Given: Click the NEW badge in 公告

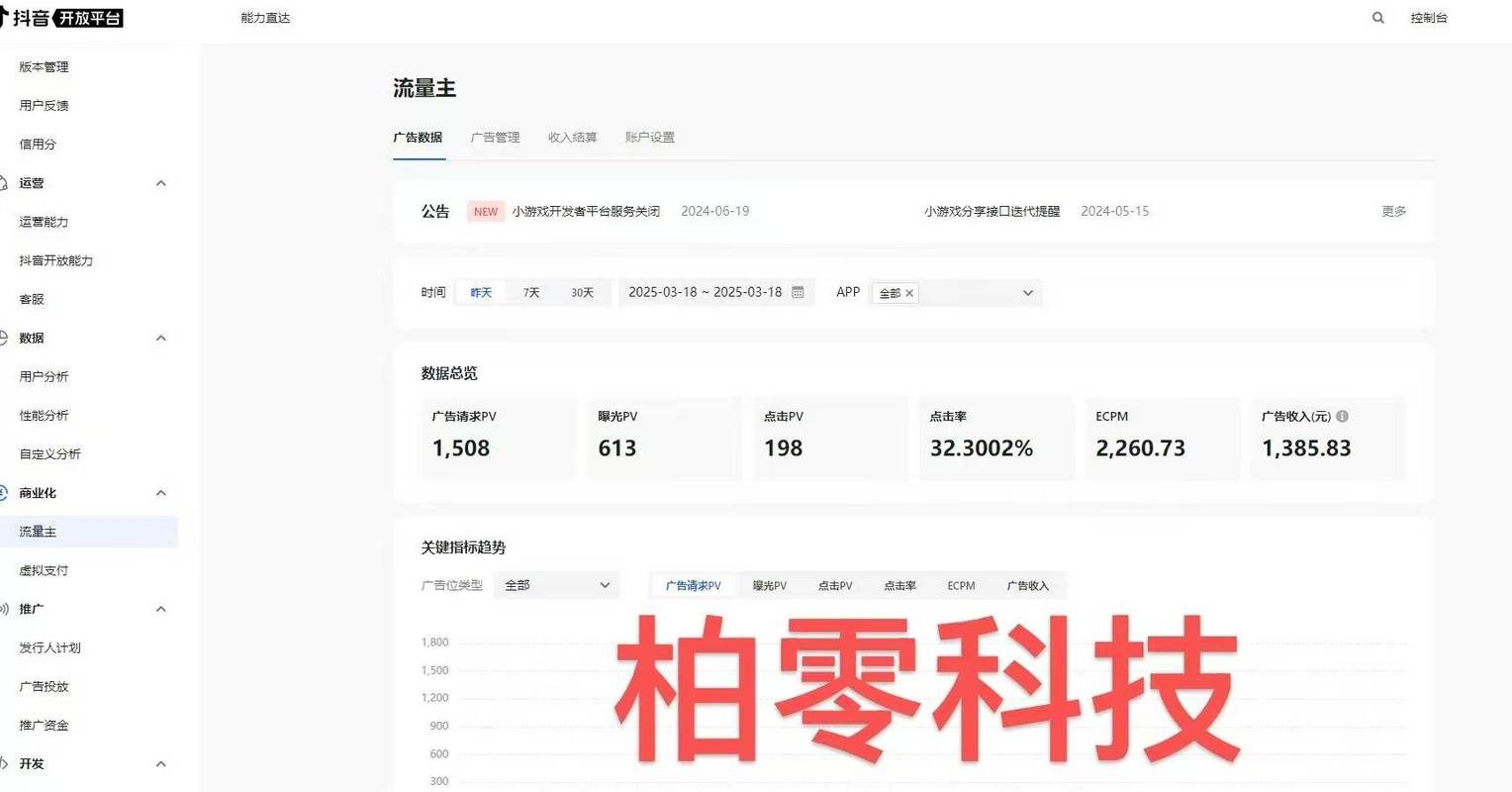Looking at the screenshot, I should pyautogui.click(x=486, y=212).
